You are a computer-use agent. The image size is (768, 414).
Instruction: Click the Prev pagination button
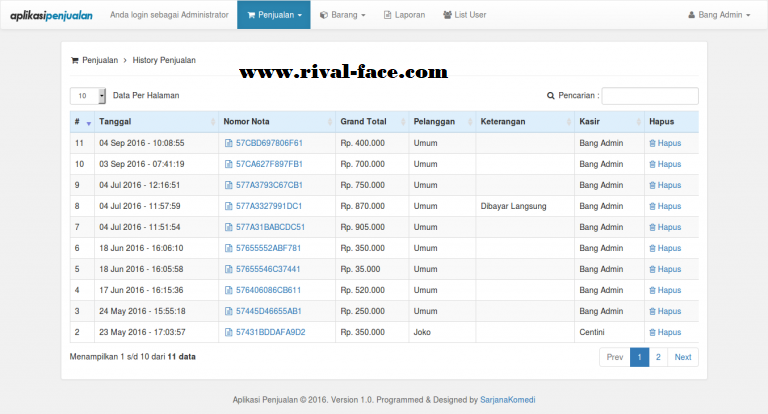(x=615, y=357)
